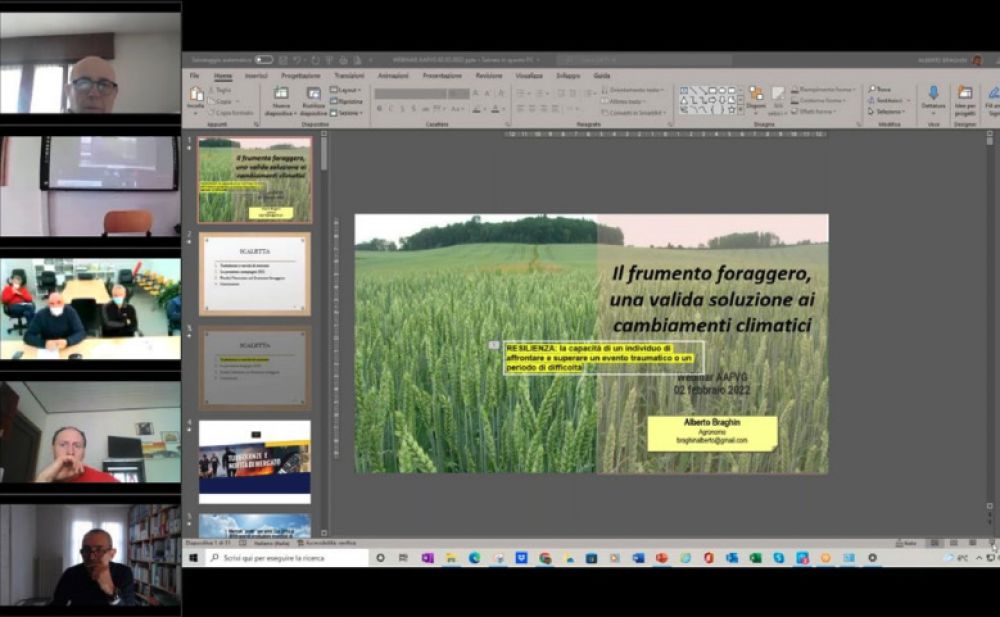Select the SCALETTA slide 2 thumbnail

click(254, 273)
